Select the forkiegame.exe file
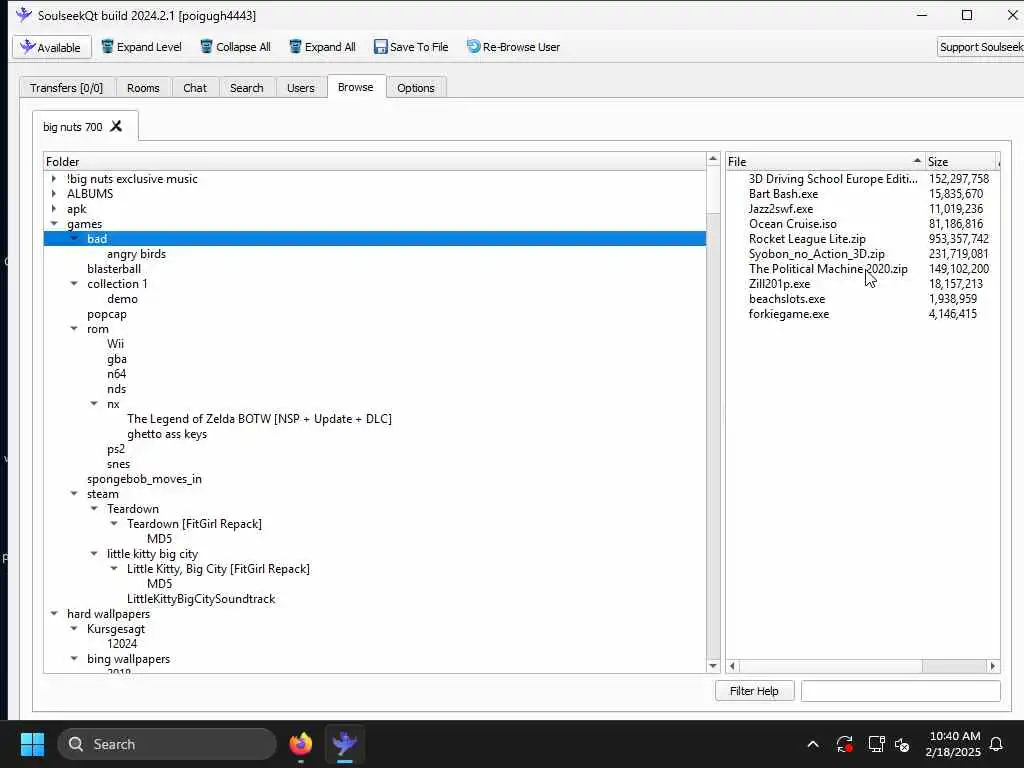Viewport: 1024px width, 768px height. (789, 313)
